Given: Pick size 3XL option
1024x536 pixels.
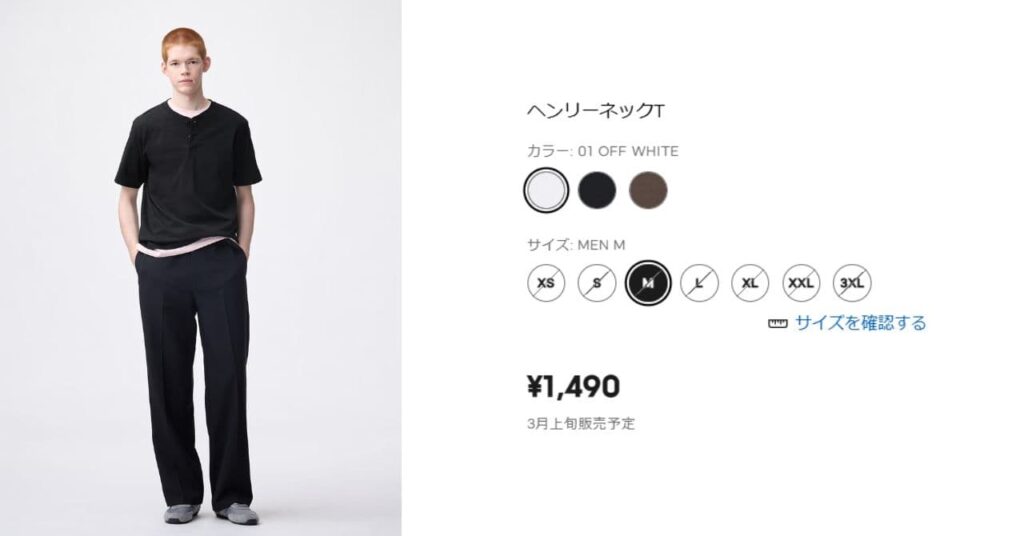Looking at the screenshot, I should coord(852,283).
